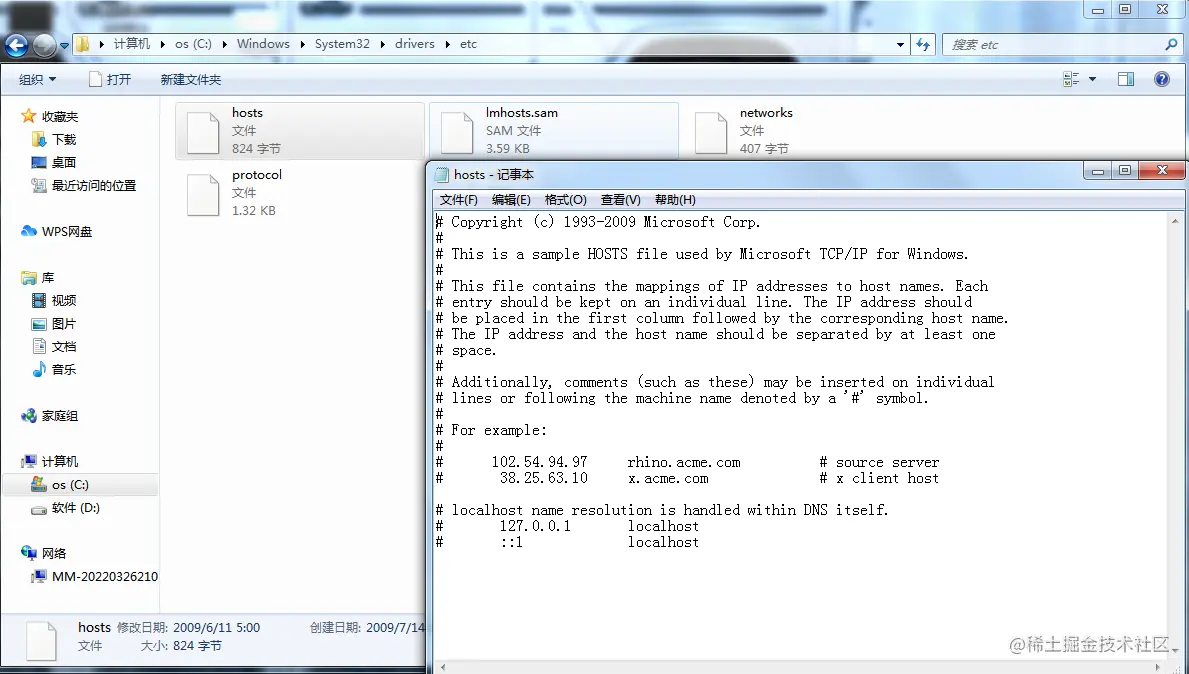Click the 打开 button in the Explorer toolbar
Image resolution: width=1189 pixels, height=674 pixels.
point(110,80)
